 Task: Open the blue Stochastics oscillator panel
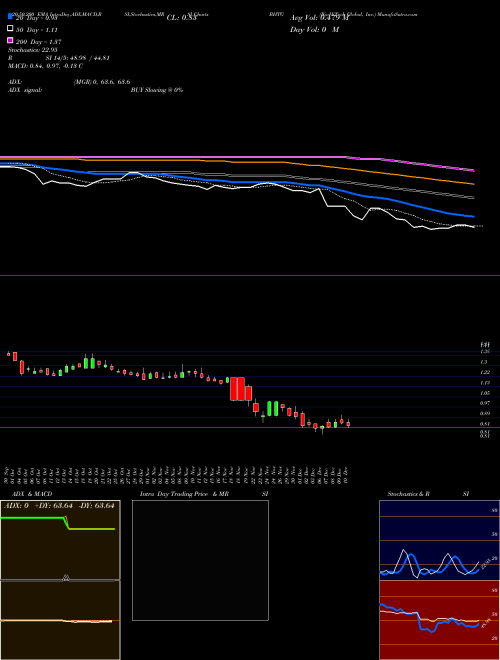coord(439,540)
